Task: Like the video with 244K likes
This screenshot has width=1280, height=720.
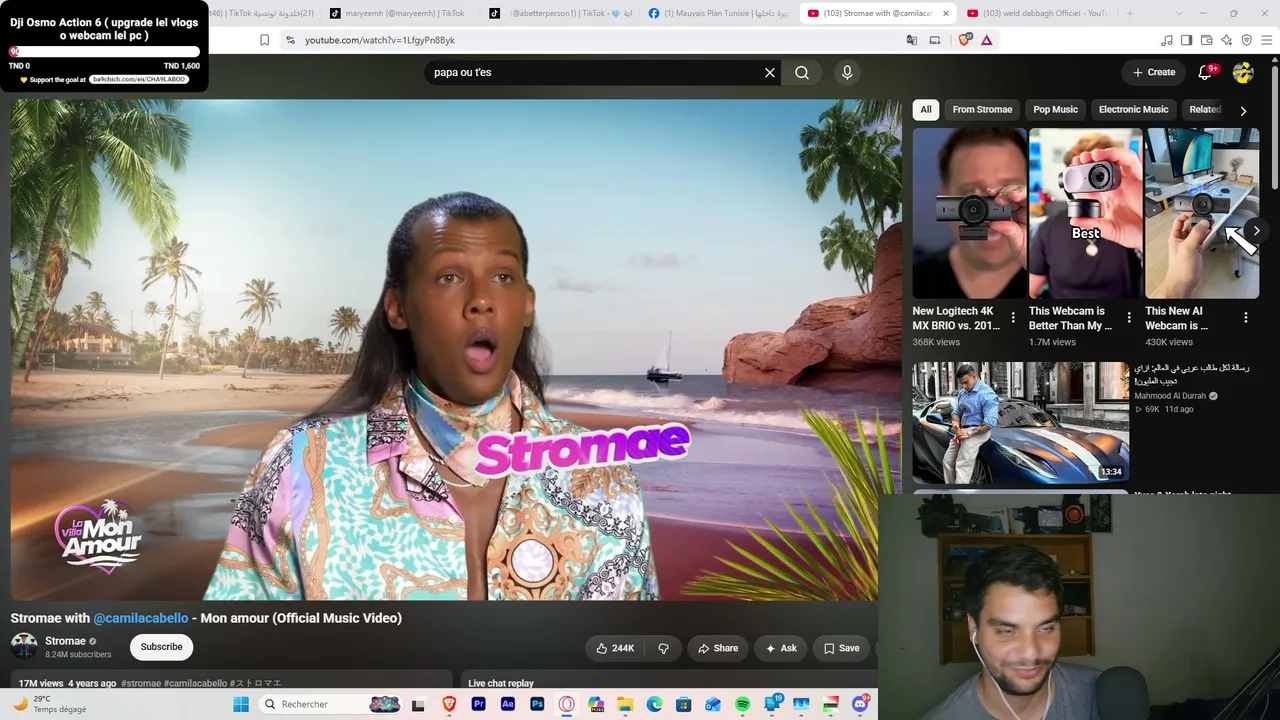Action: click(x=615, y=648)
